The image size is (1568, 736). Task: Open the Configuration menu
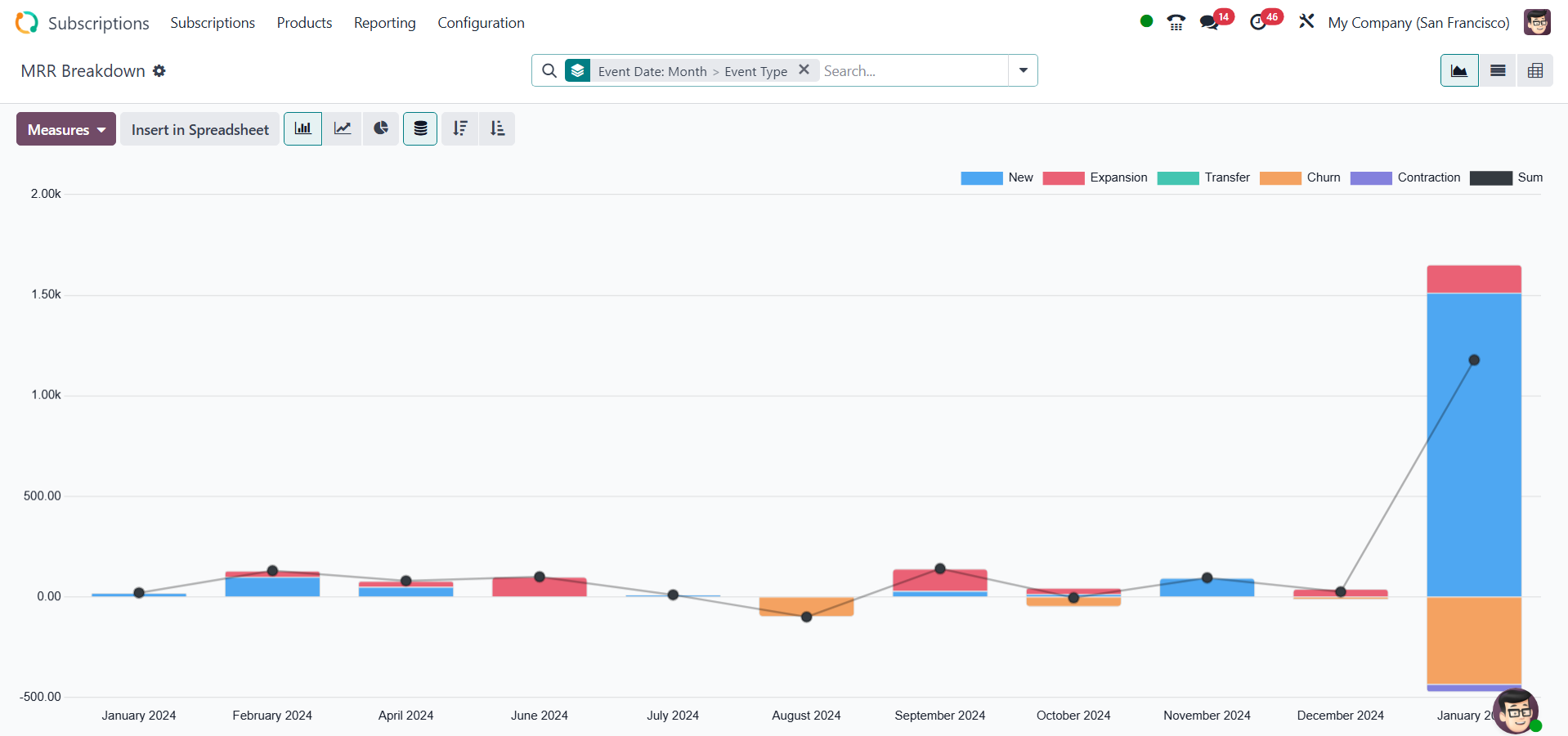tap(481, 23)
